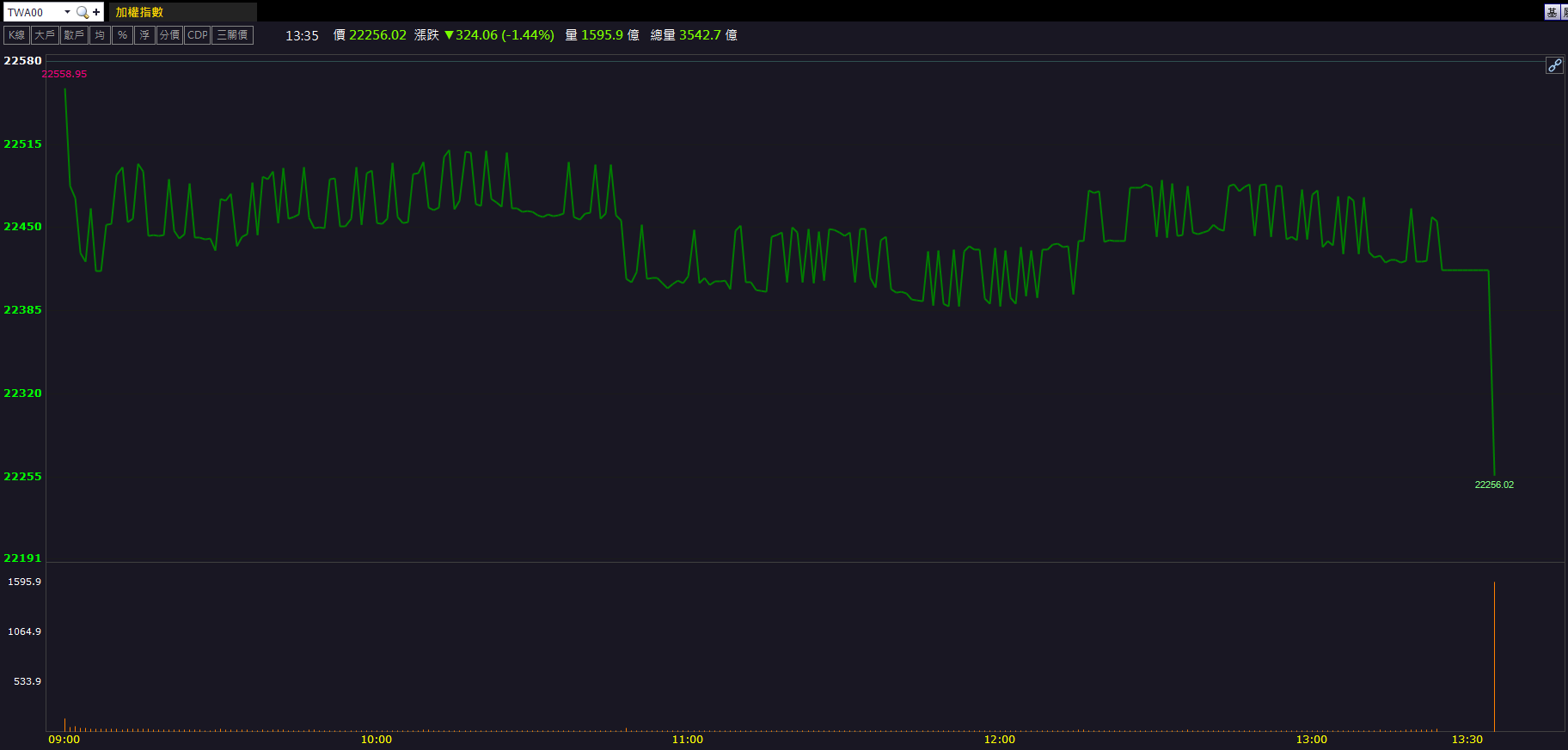1568x750 pixels.
Task: Click the 22320 price axis label
Action: click(x=22, y=393)
